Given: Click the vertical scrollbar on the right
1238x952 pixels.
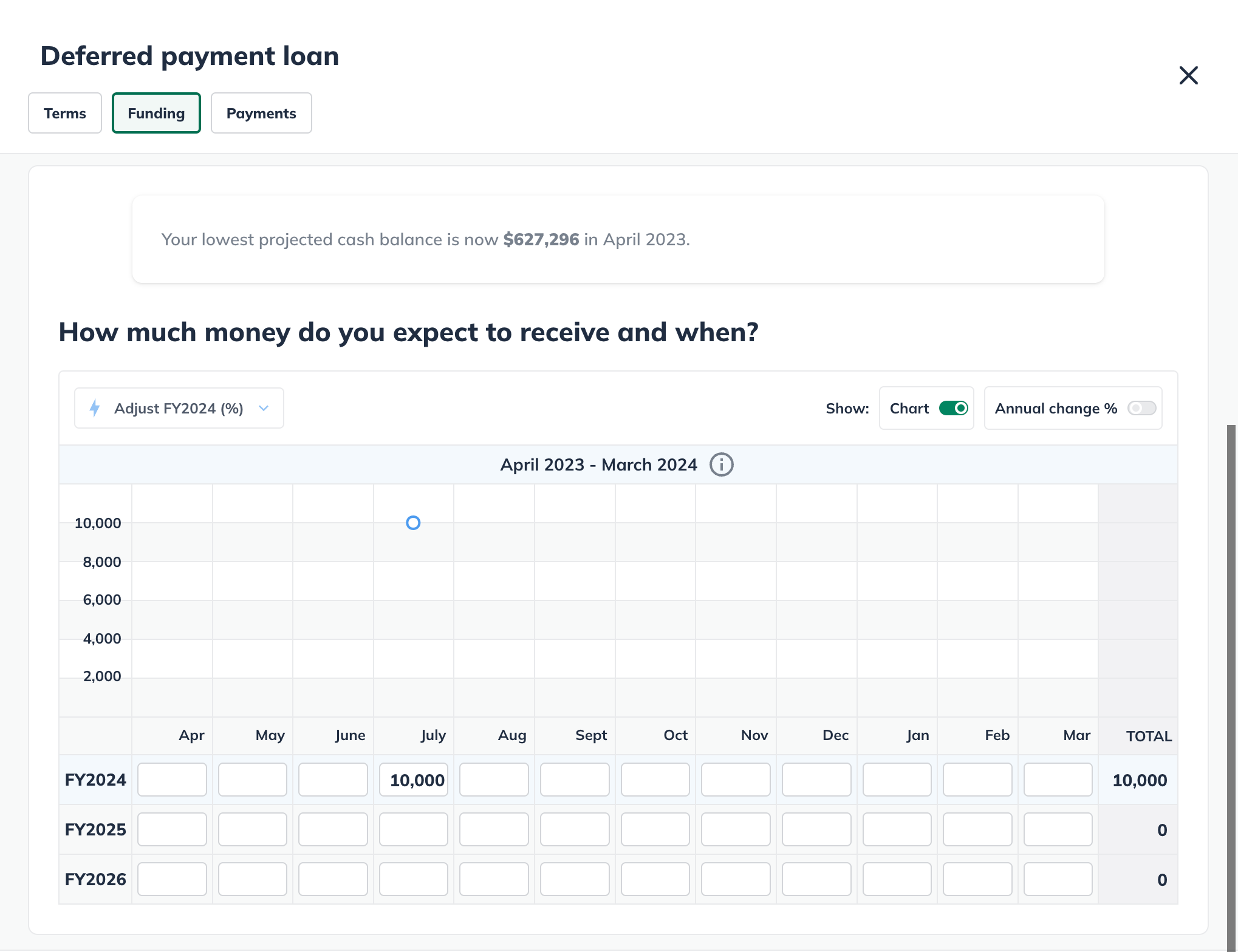Looking at the screenshot, I should tap(1231, 668).
